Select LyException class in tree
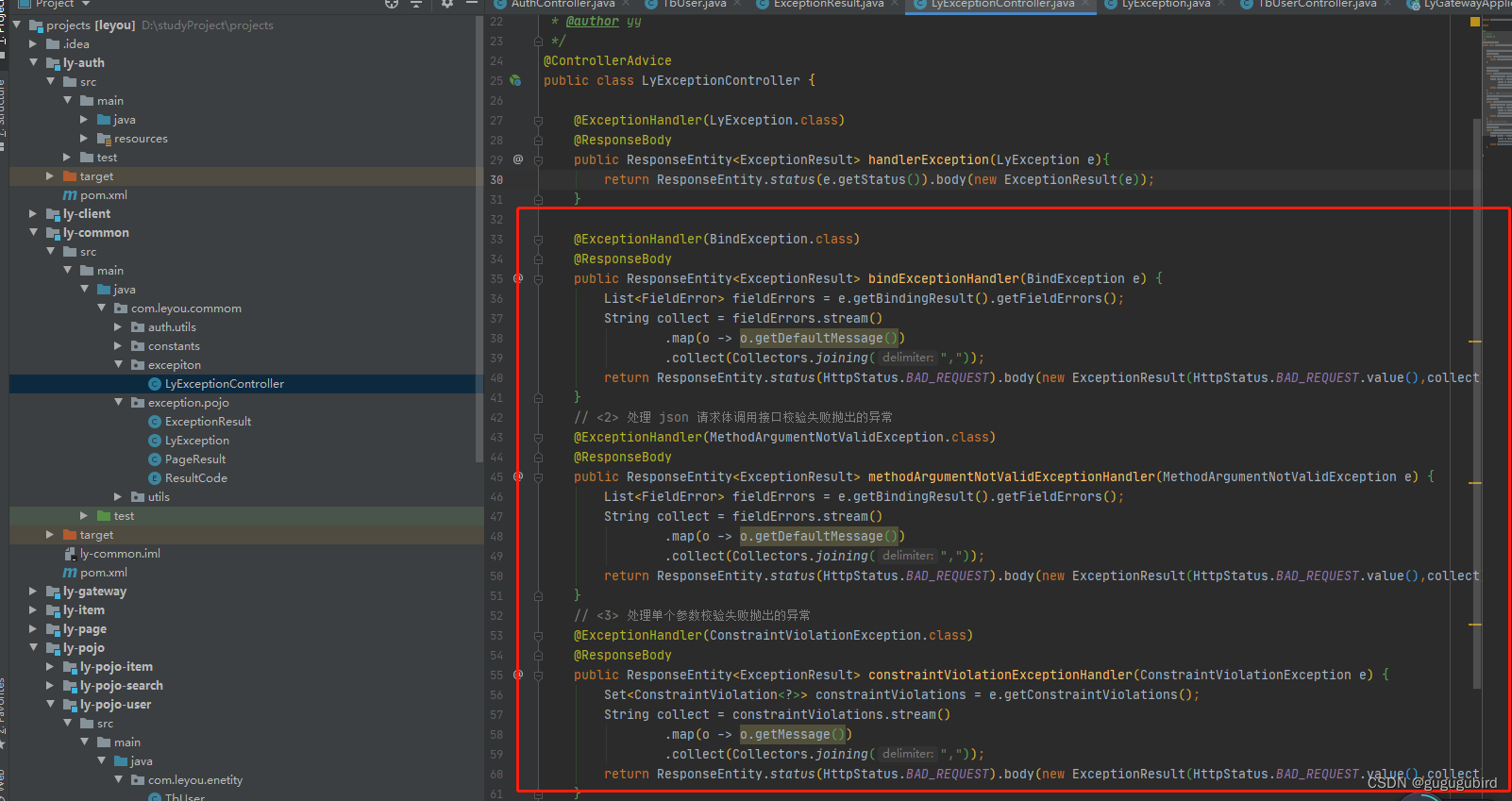 pos(197,441)
